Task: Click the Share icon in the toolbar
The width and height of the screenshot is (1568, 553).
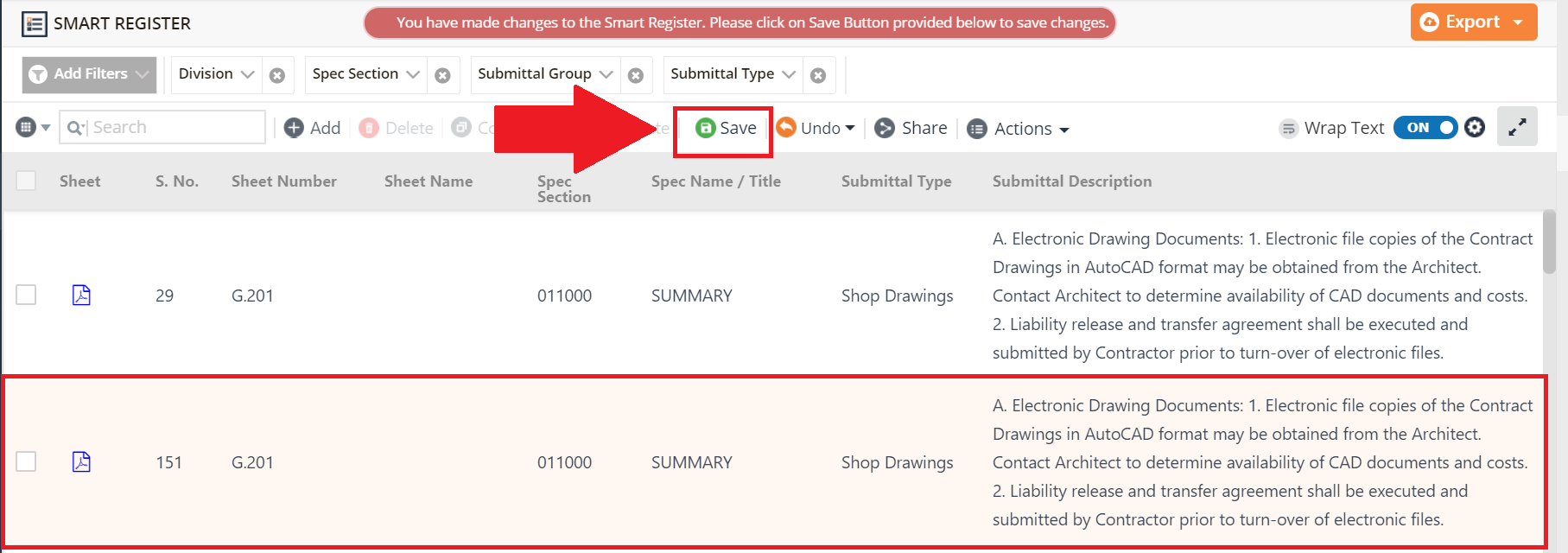Action: pyautogui.click(x=885, y=129)
